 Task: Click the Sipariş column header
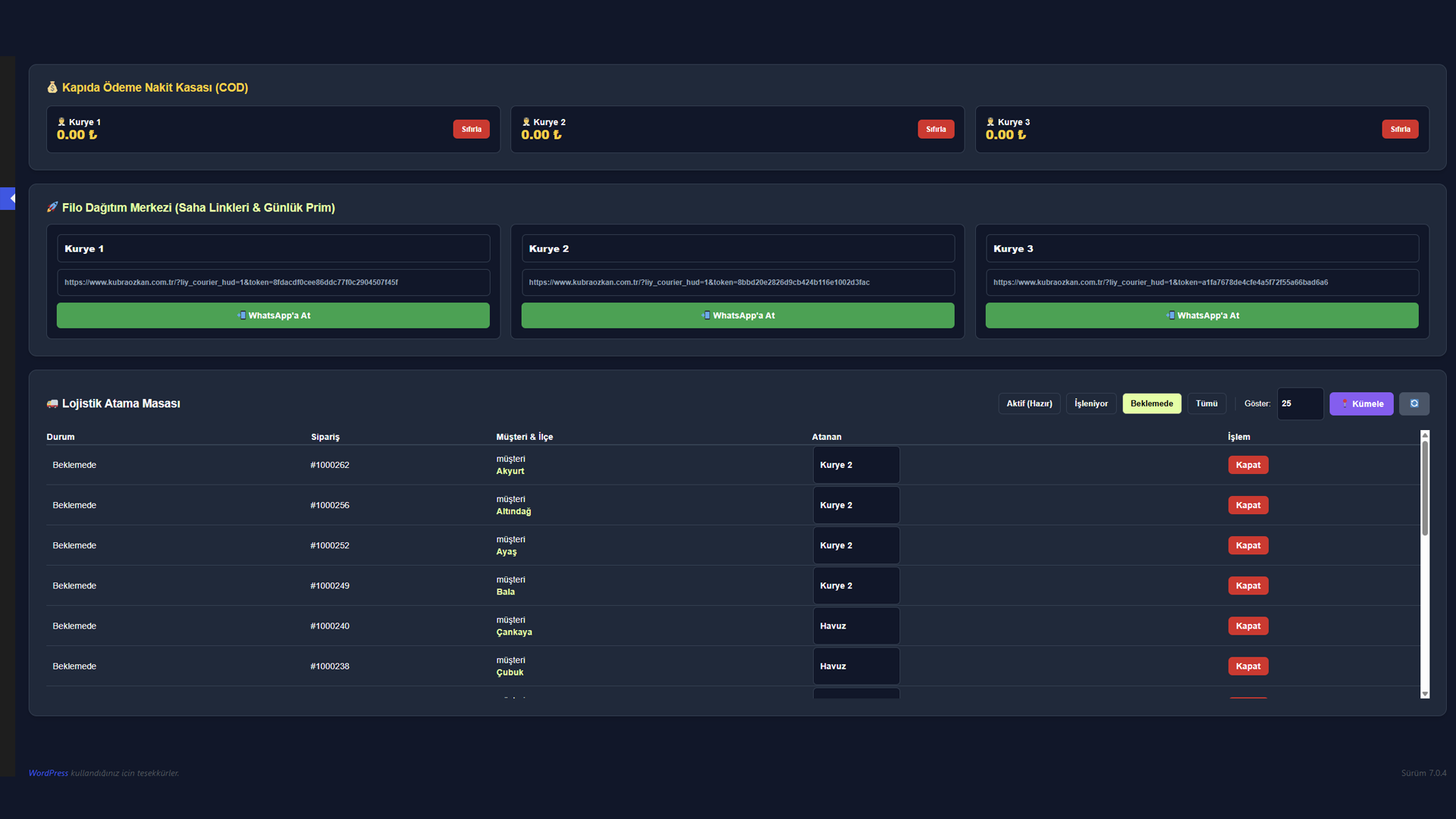tap(325, 437)
